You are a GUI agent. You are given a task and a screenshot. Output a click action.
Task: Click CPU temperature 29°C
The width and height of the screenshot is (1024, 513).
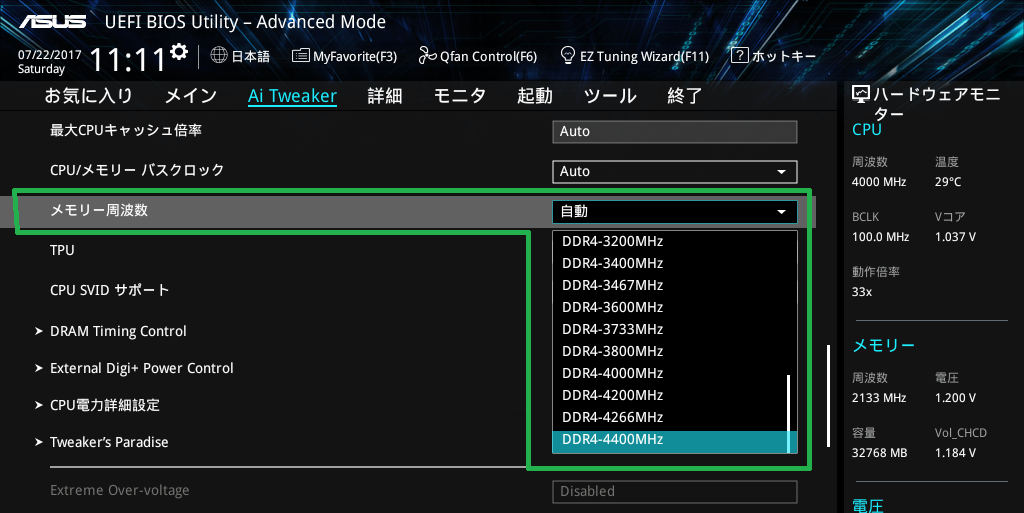[x=948, y=182]
